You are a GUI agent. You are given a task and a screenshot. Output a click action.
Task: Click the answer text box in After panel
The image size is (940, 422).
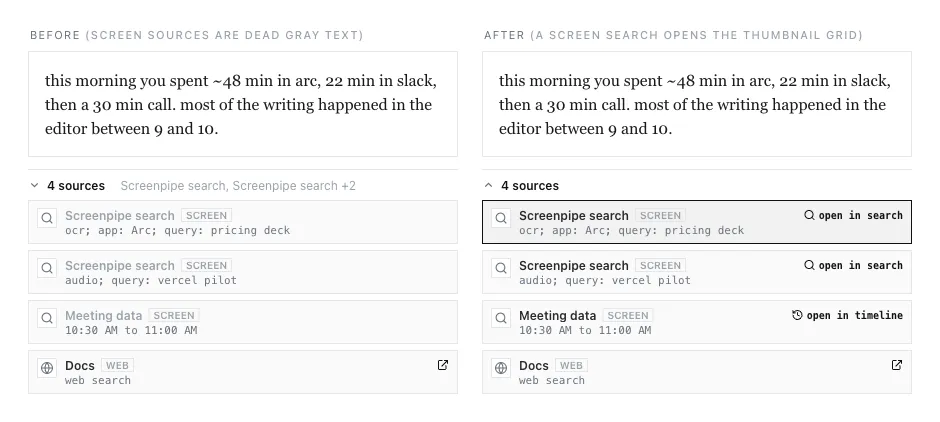(x=697, y=104)
